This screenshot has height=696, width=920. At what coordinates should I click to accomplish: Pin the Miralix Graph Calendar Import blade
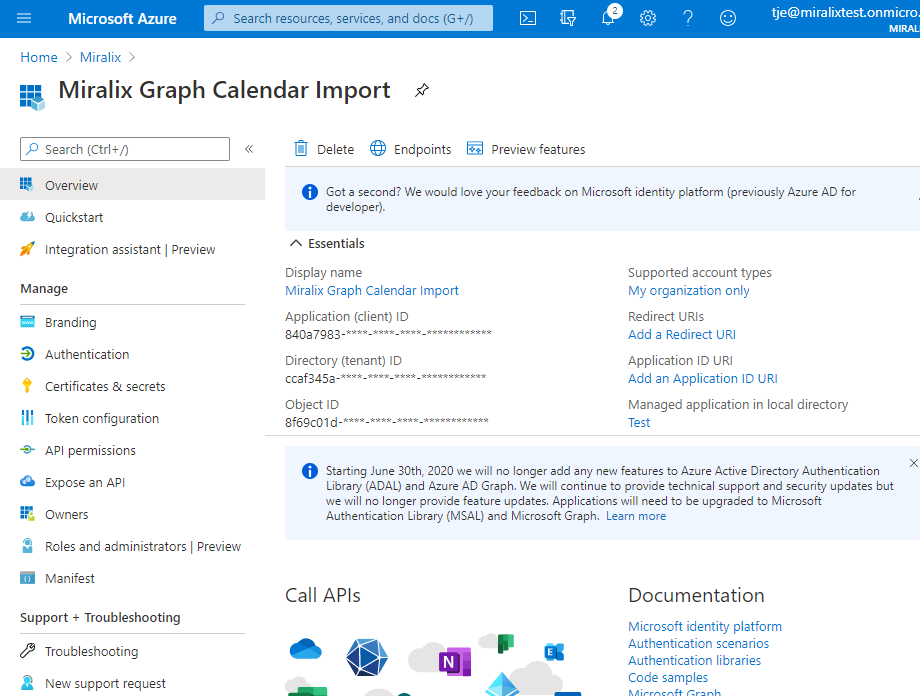(421, 90)
